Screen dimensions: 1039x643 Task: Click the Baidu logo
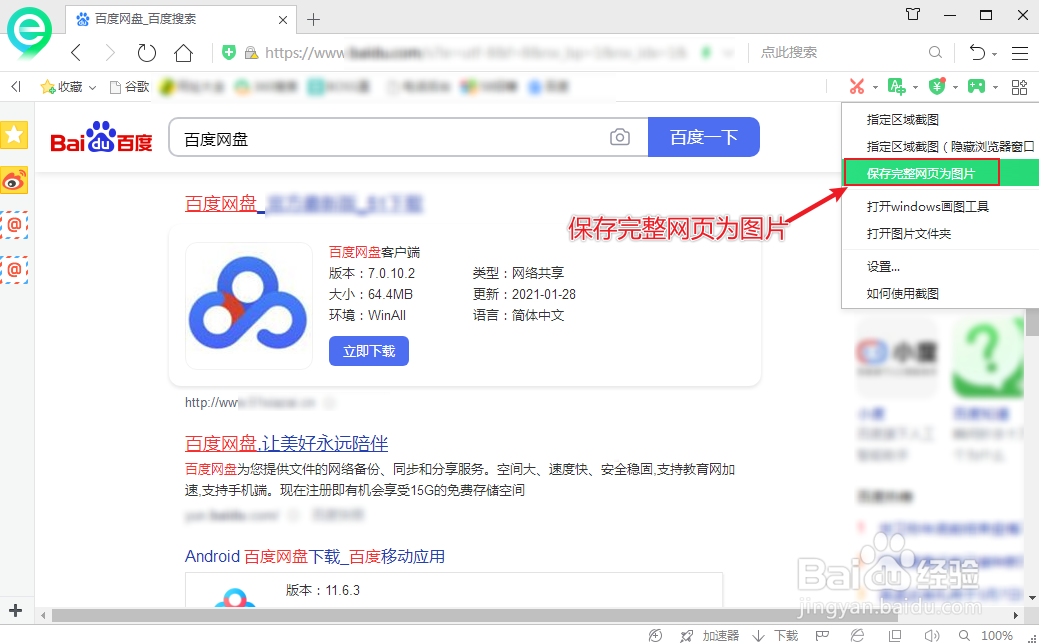[x=102, y=137]
